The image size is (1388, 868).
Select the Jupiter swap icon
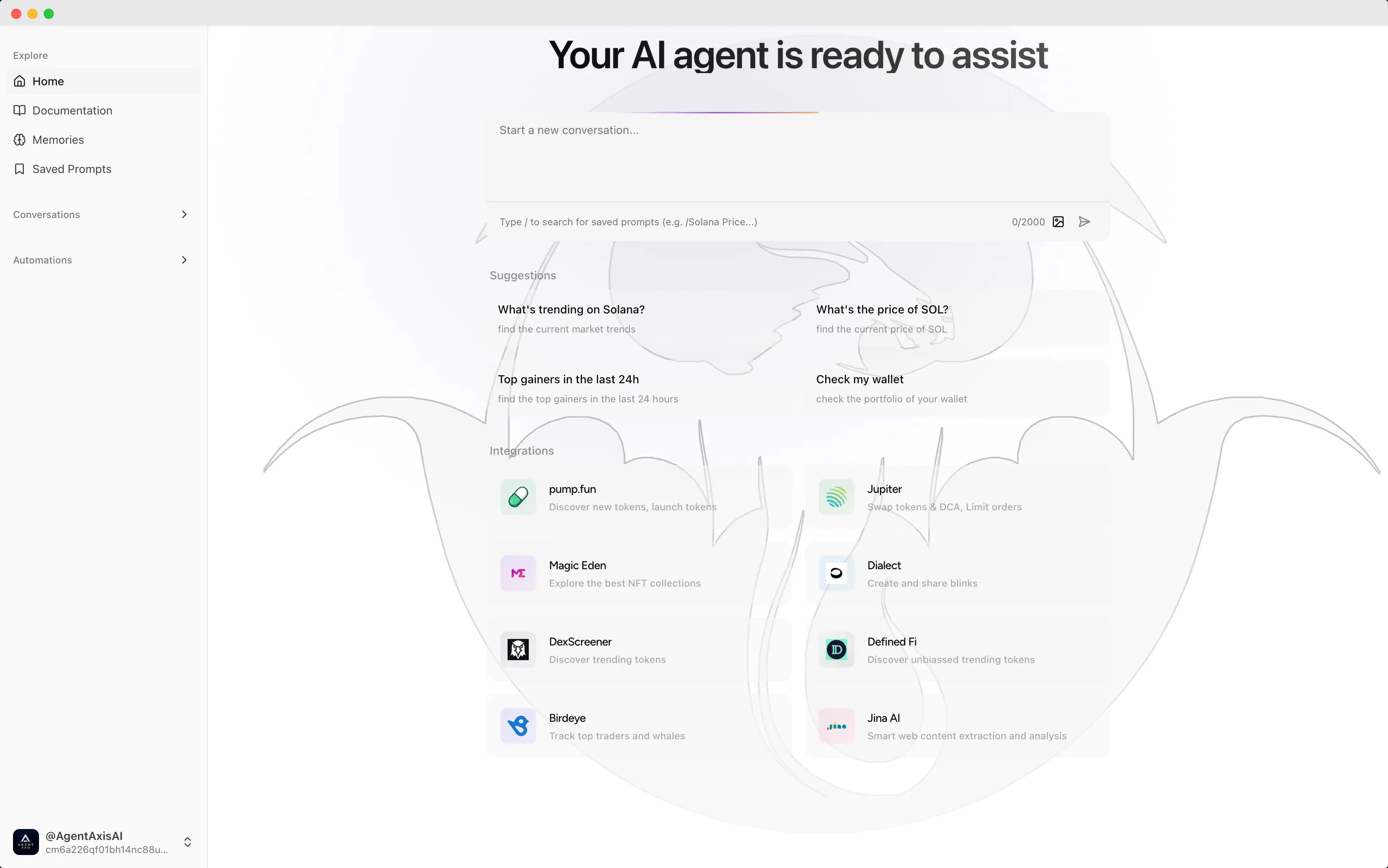[836, 497]
